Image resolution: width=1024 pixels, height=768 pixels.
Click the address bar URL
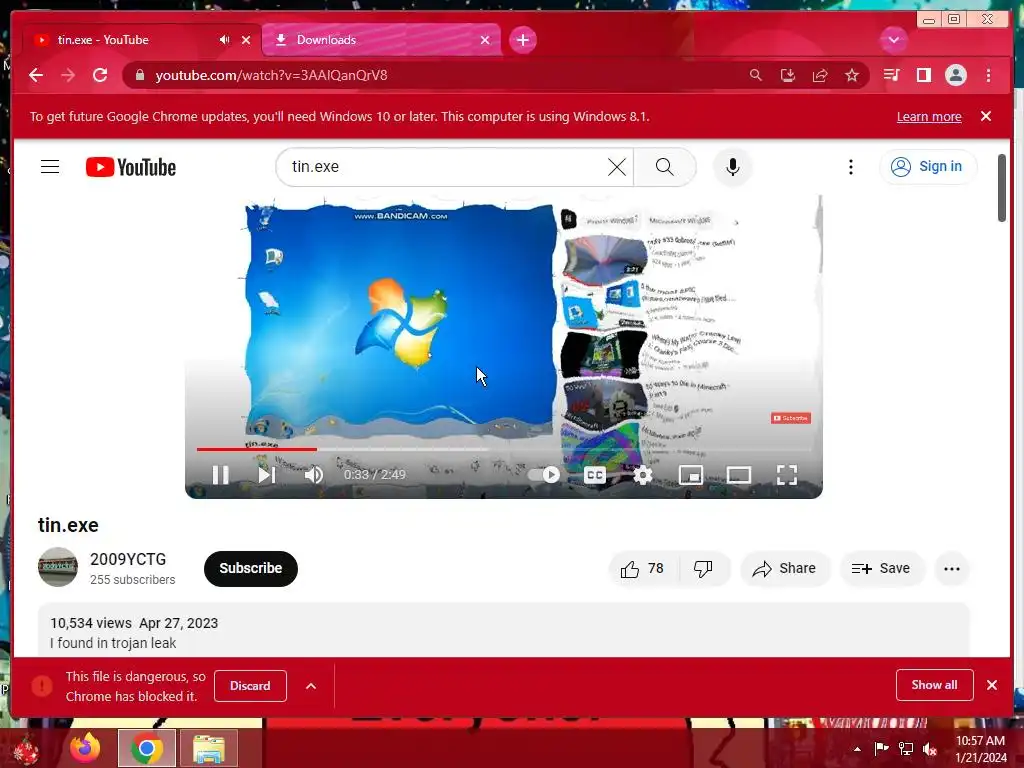pos(271,75)
